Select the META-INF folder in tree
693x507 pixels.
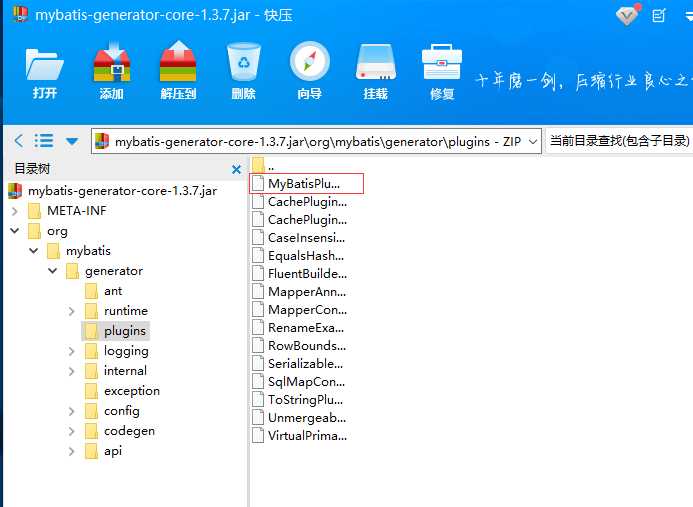[x=67, y=211]
